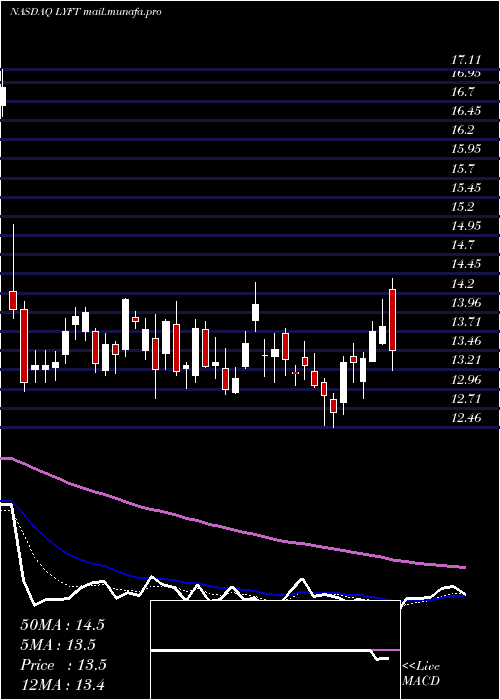The image size is (500, 700).
Task: Select the 13.71 price axis label
Action: pyautogui.click(x=466, y=322)
